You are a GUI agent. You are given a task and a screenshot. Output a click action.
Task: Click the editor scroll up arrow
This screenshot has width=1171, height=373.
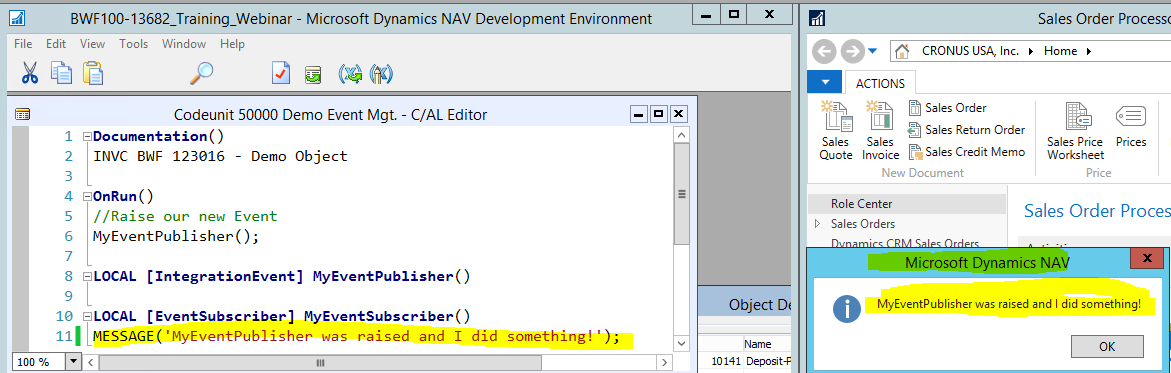coord(681,134)
